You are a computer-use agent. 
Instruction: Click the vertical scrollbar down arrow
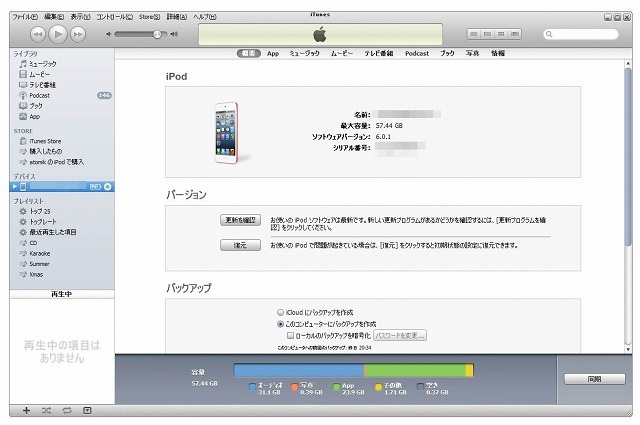(x=628, y=349)
